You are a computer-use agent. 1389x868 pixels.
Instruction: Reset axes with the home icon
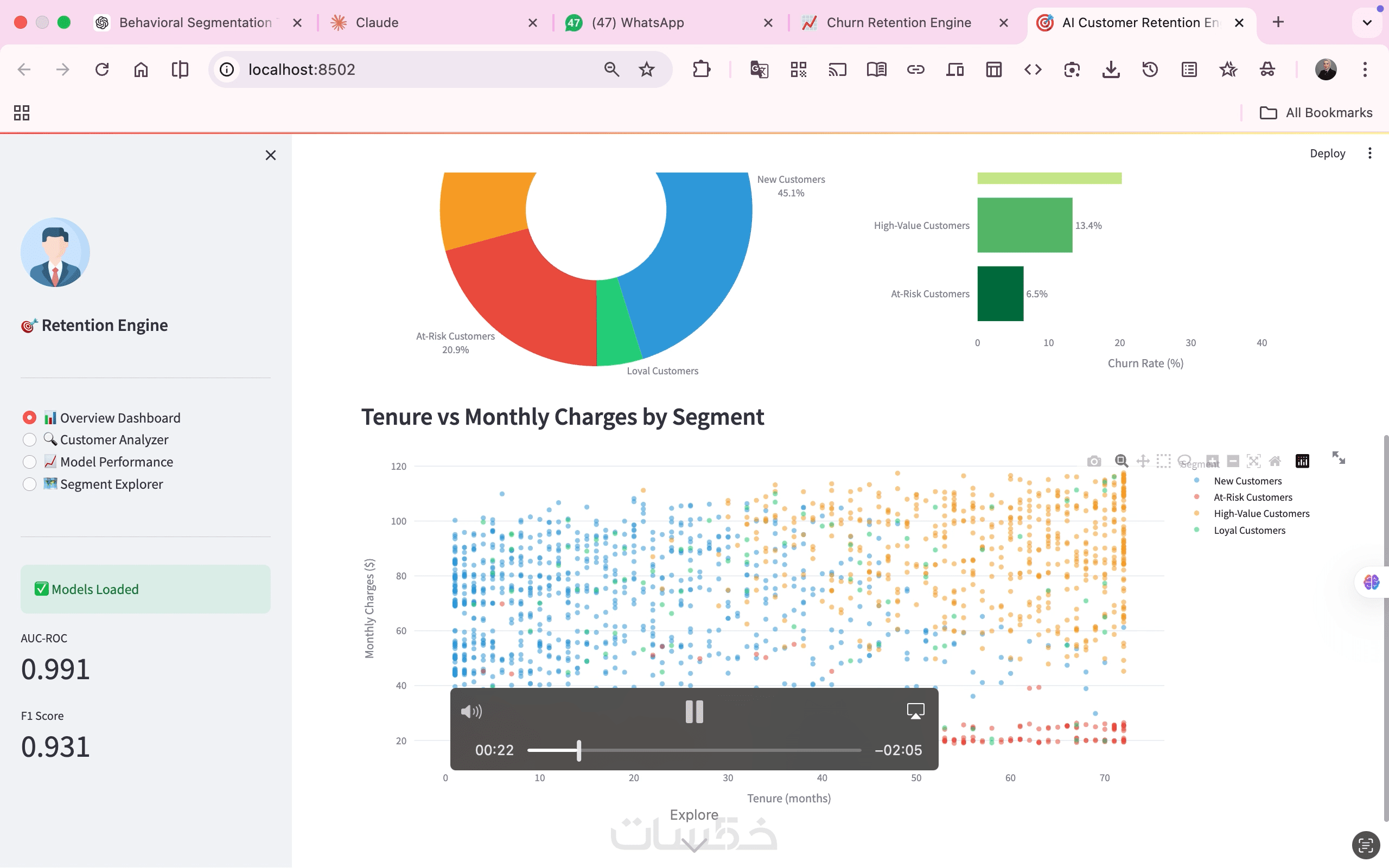[x=1275, y=461]
